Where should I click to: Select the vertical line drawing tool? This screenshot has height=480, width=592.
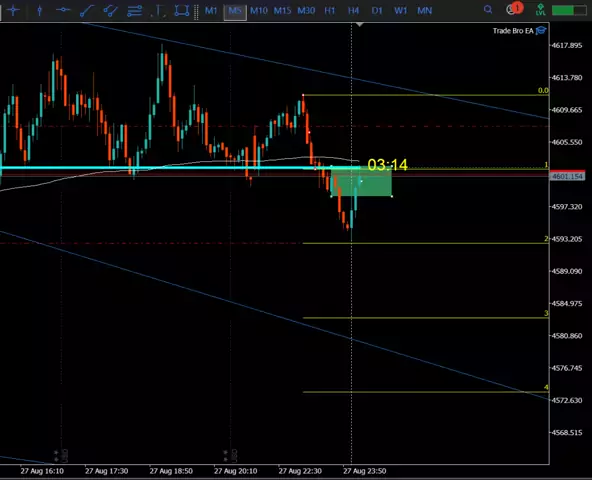pyautogui.click(x=39, y=11)
